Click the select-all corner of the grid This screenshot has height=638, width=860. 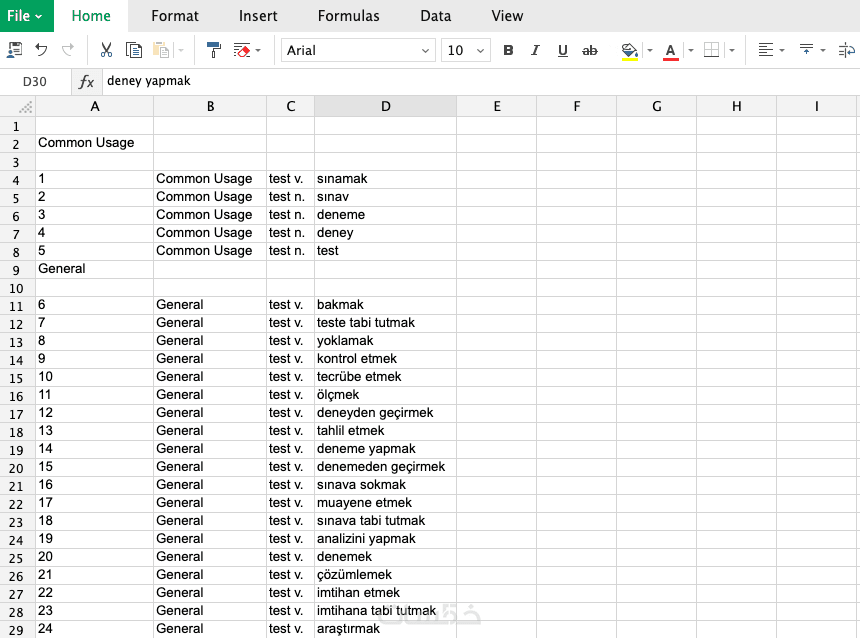click(x=18, y=106)
